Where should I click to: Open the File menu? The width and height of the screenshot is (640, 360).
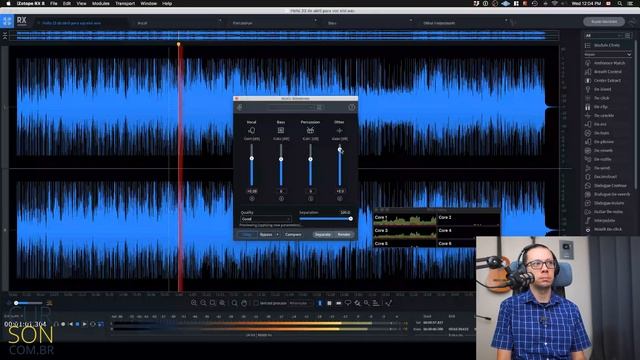click(53, 3)
